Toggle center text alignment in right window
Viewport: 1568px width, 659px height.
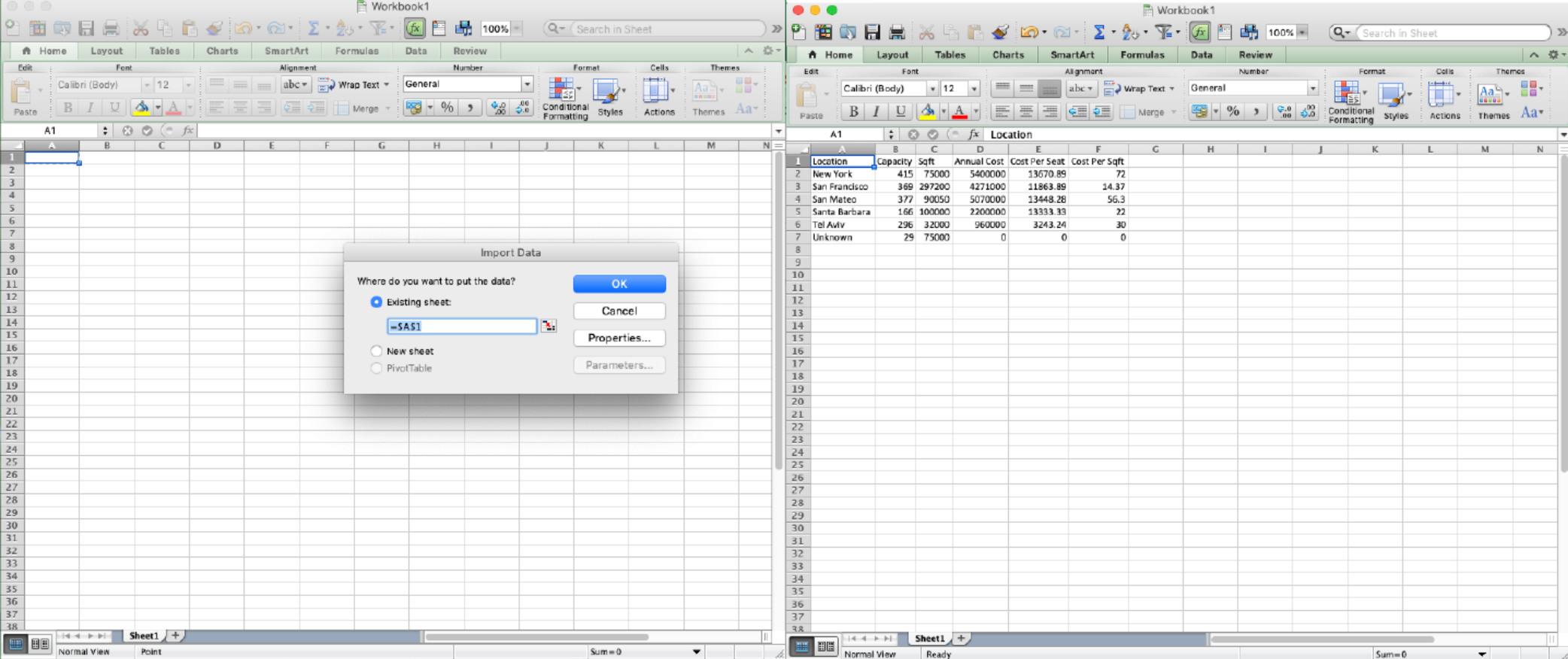[x=1026, y=111]
